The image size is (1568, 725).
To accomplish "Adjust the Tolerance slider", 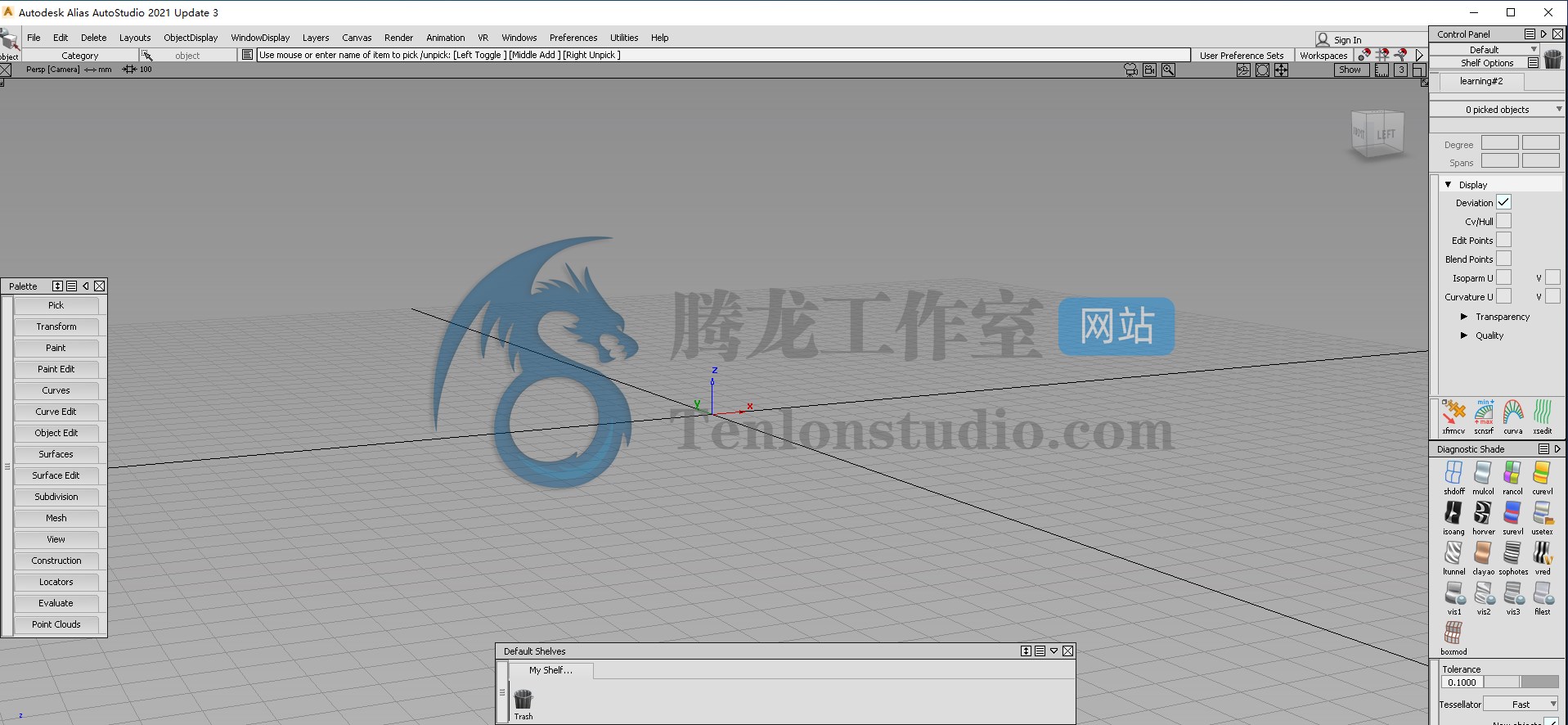I will (1521, 682).
